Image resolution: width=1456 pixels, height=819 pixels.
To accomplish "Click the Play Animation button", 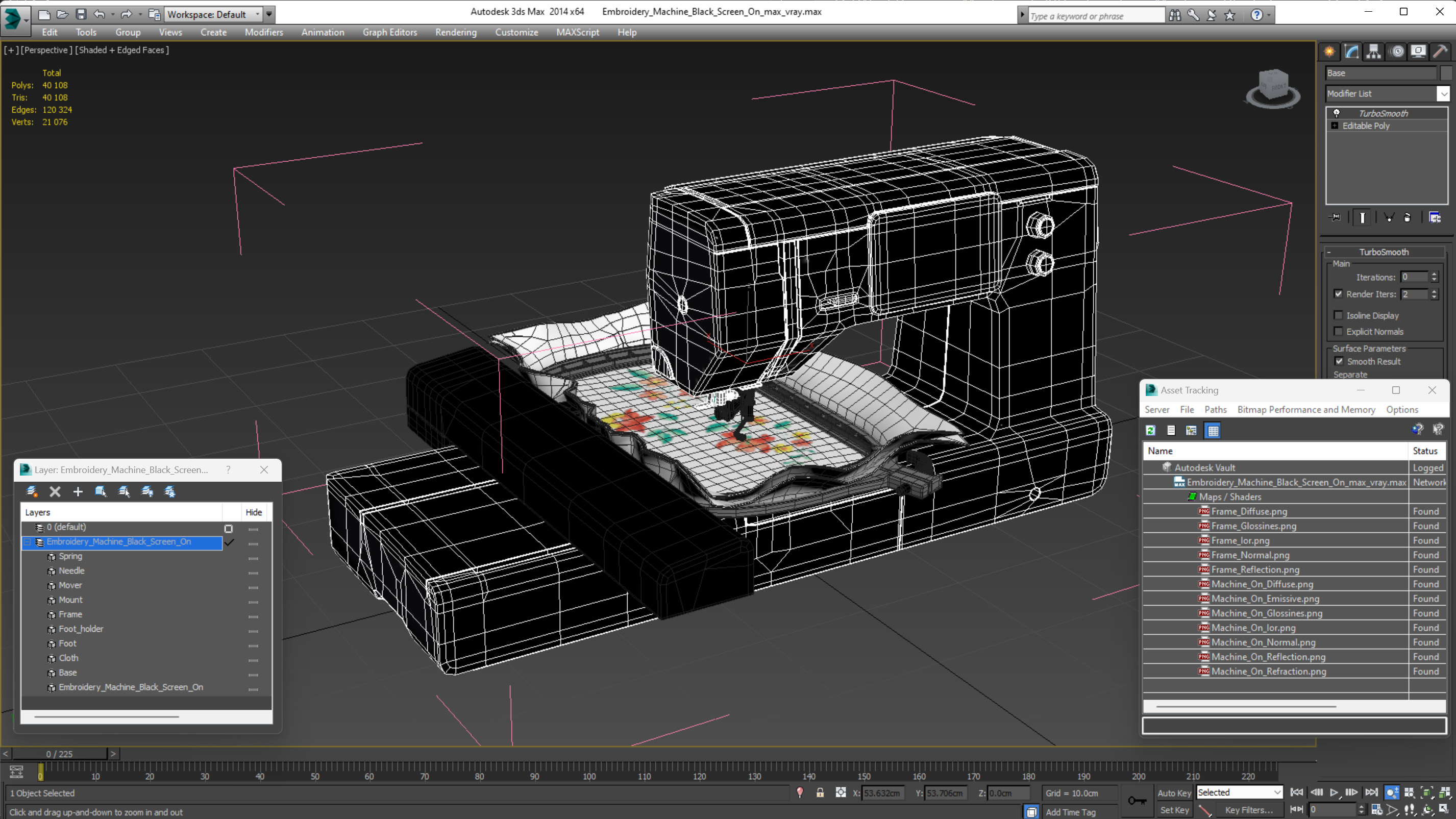I will [x=1334, y=792].
